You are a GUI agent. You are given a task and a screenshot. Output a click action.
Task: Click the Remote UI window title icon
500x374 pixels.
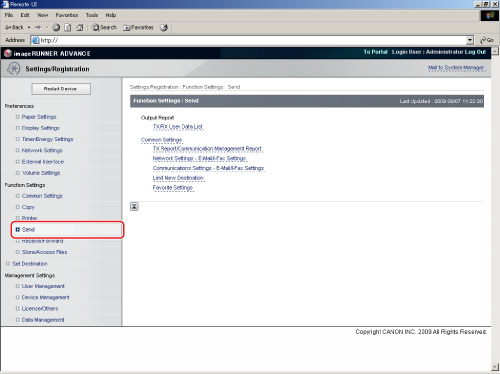[x=5, y=4]
